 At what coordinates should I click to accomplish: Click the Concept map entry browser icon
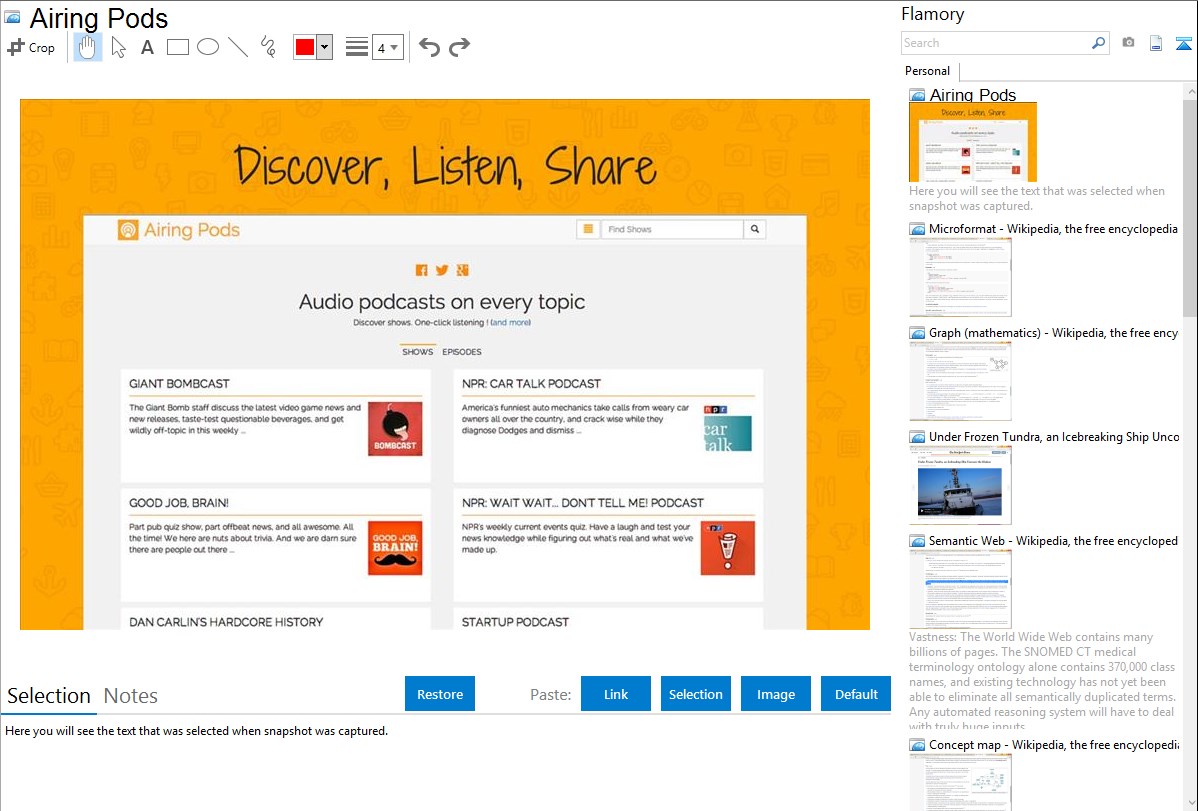pyautogui.click(x=917, y=745)
